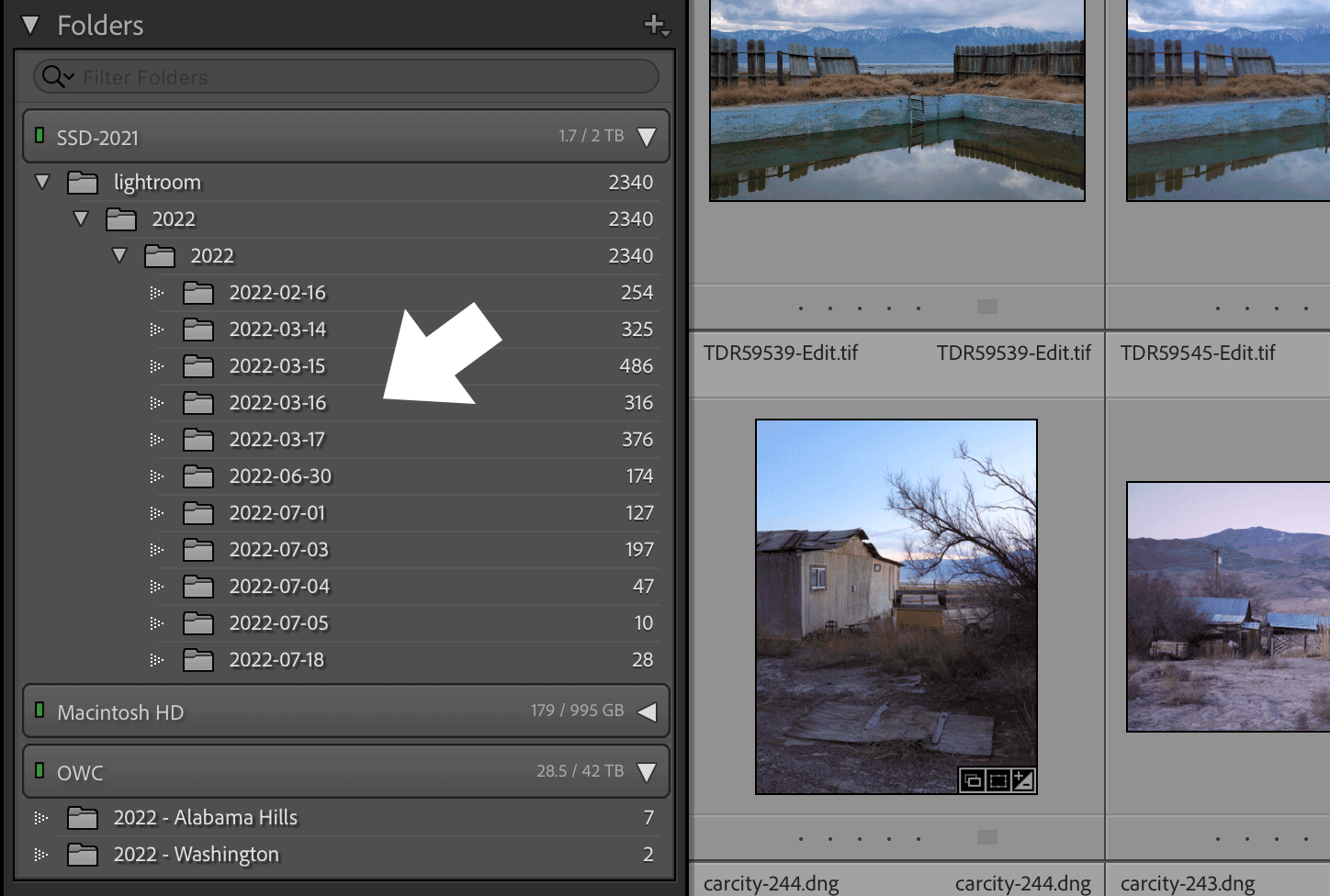
Task: Expand the 2022-03-15 folder tree arrow
Action: pos(156,365)
